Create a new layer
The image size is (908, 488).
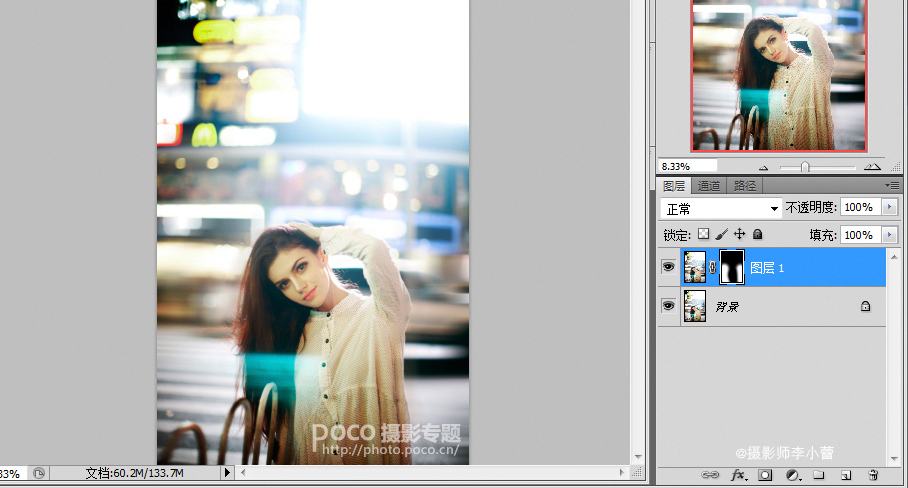pos(846,475)
